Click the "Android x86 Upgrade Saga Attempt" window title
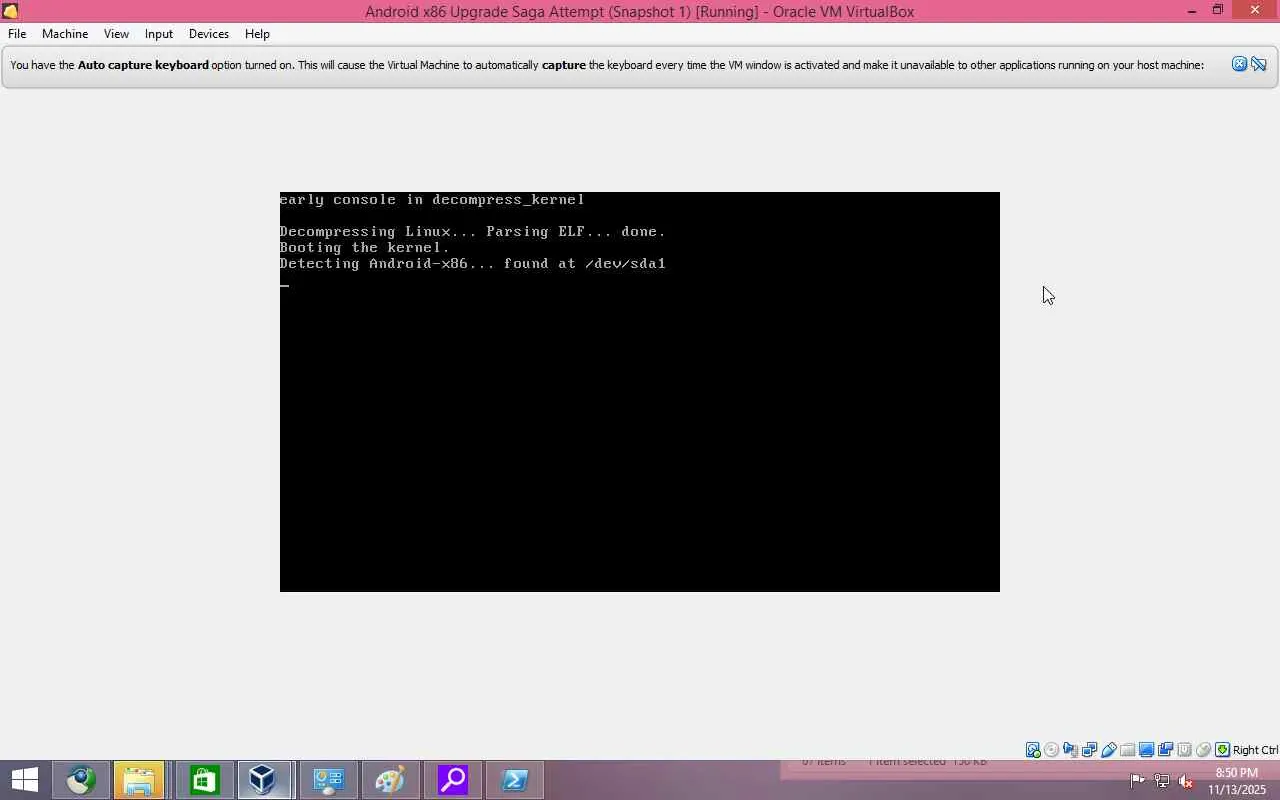 click(x=640, y=11)
